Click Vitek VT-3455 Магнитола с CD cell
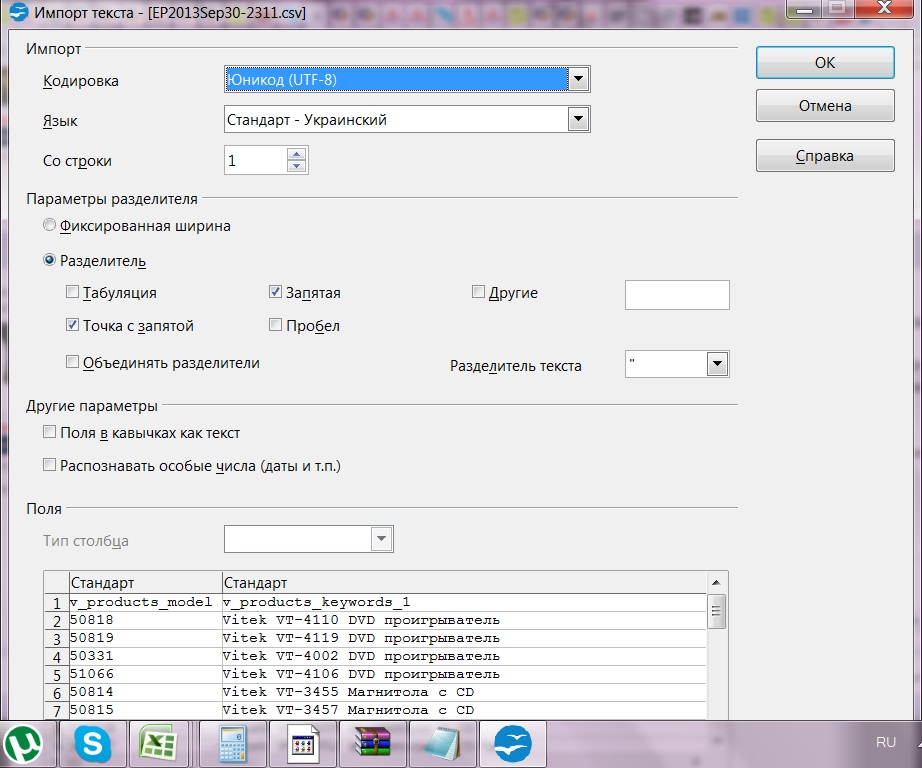 pyautogui.click(x=464, y=692)
